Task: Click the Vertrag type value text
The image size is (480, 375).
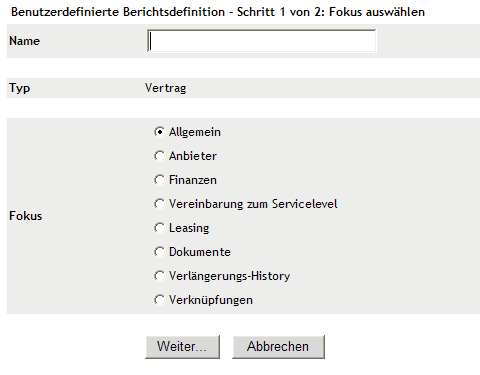Action: pyautogui.click(x=166, y=88)
